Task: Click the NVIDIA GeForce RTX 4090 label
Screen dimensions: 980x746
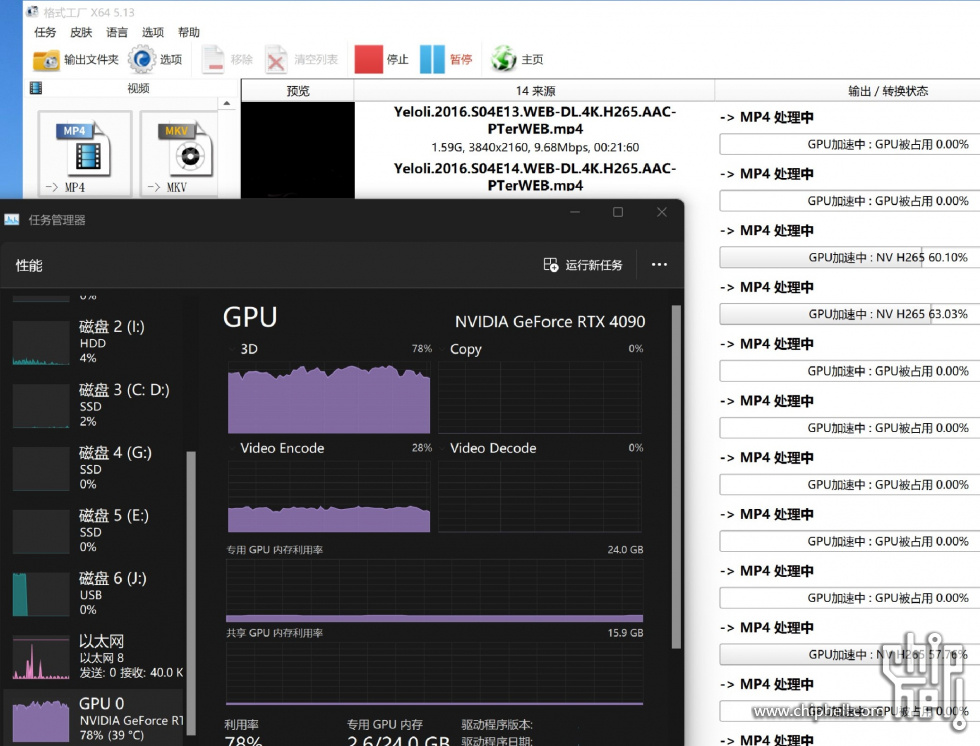Action: [550, 322]
